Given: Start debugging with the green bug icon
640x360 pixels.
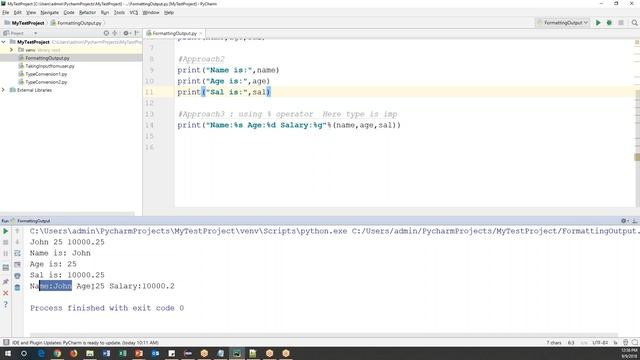Looking at the screenshot, I should [609, 23].
